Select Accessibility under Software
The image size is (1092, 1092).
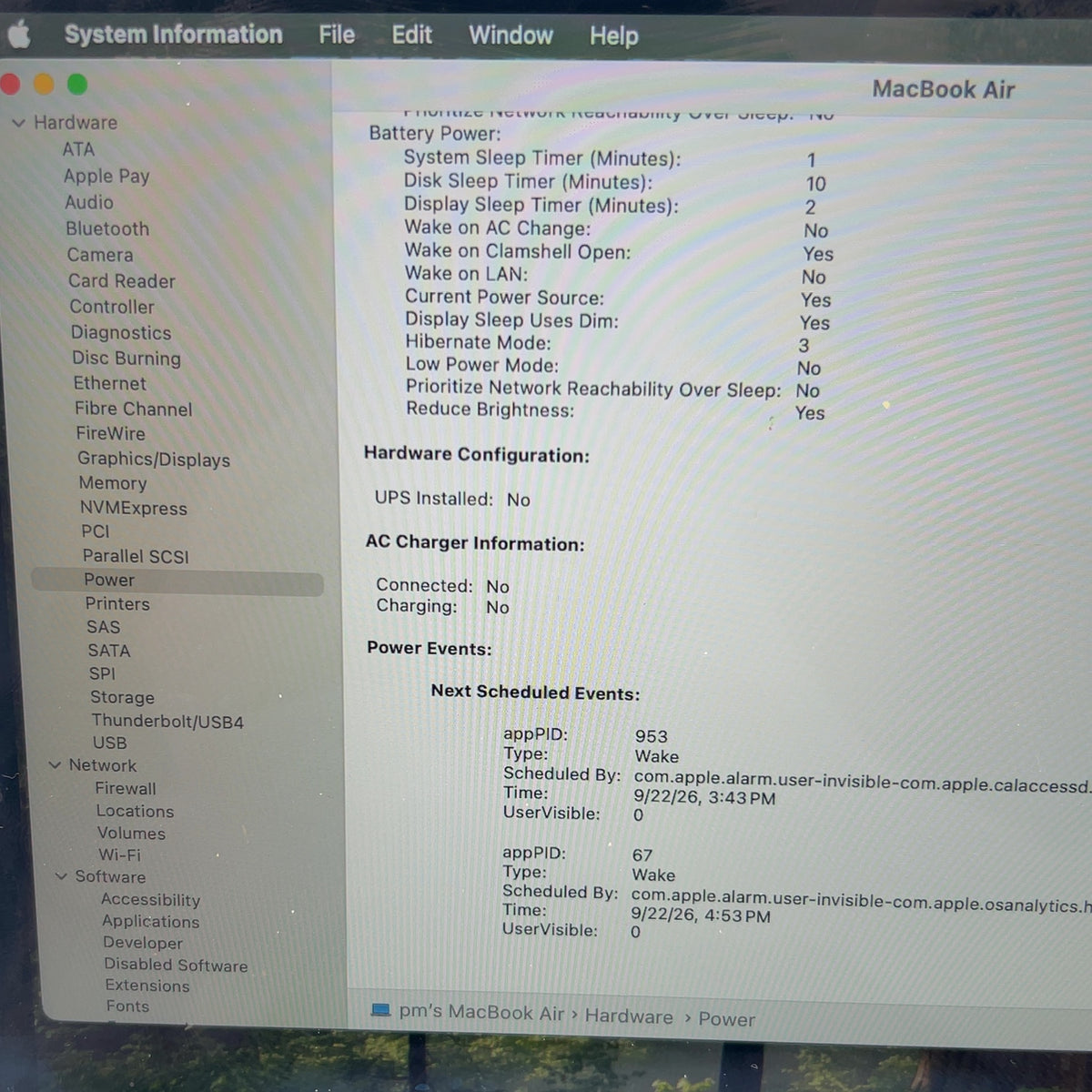[x=151, y=900]
